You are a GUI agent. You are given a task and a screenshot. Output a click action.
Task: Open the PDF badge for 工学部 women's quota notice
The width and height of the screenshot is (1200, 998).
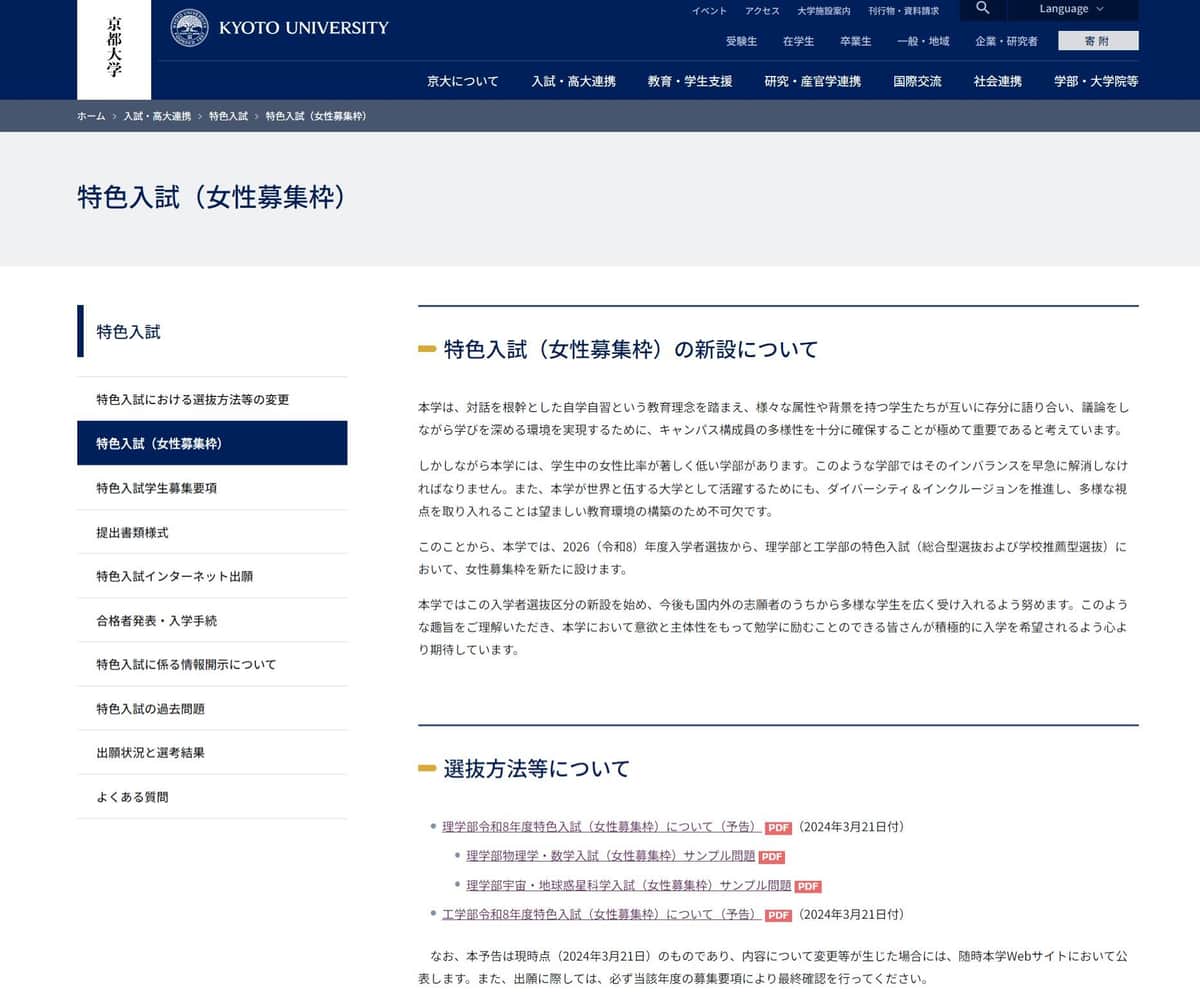[x=777, y=914]
